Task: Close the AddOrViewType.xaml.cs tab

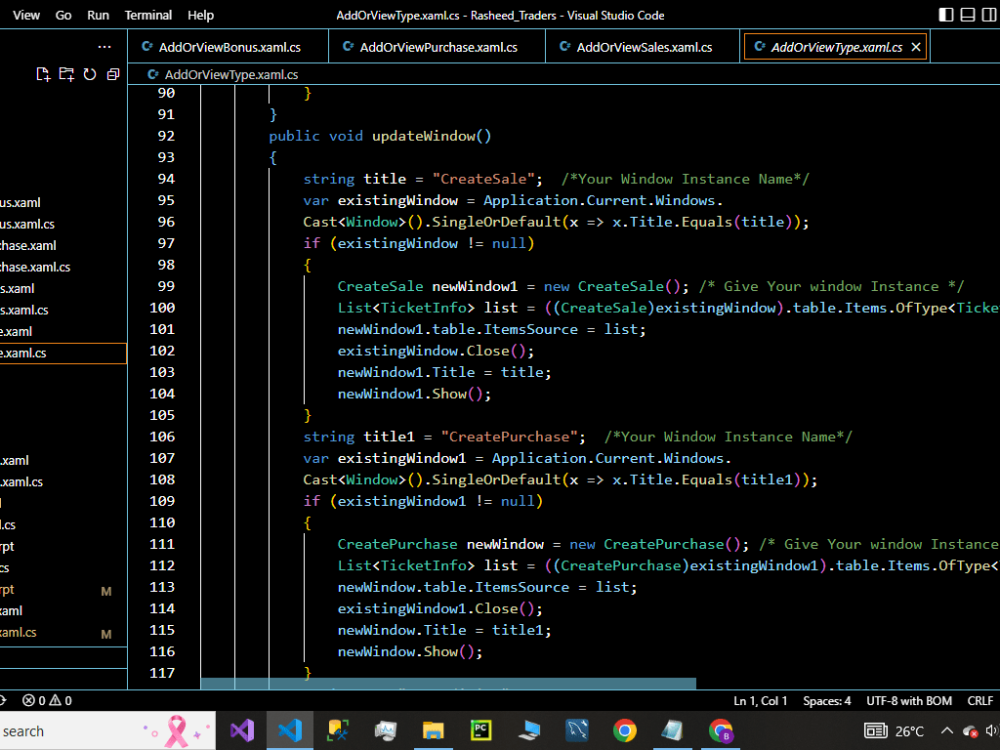Action: click(x=916, y=47)
